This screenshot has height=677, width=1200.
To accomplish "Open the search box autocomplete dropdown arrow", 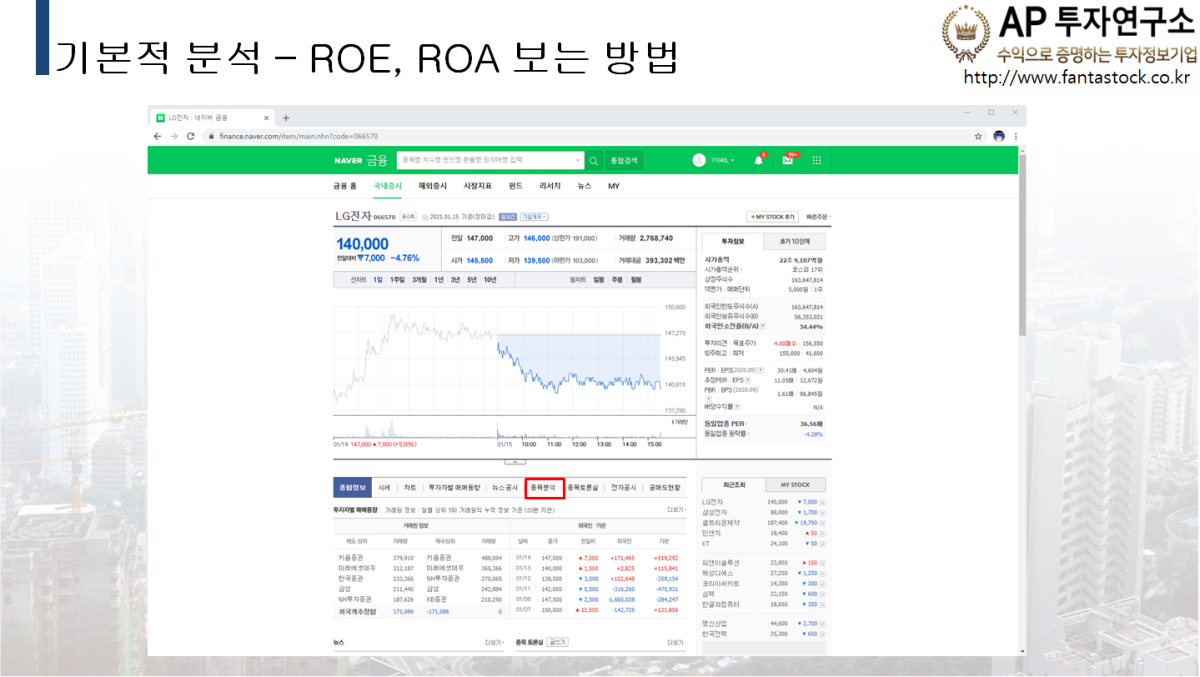I will [x=578, y=160].
